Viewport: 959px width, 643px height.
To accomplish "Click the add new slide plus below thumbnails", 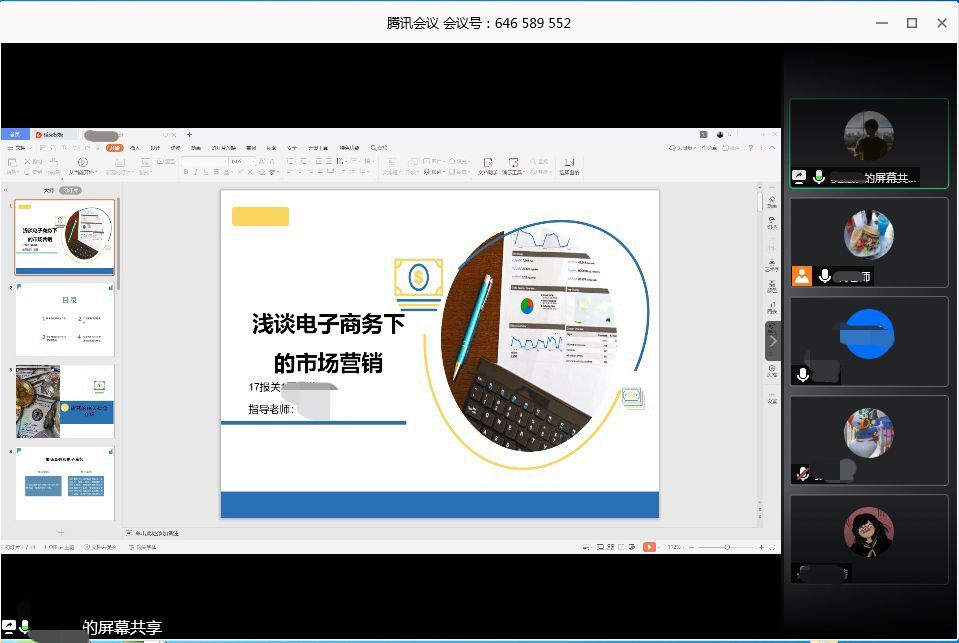I will (x=61, y=532).
